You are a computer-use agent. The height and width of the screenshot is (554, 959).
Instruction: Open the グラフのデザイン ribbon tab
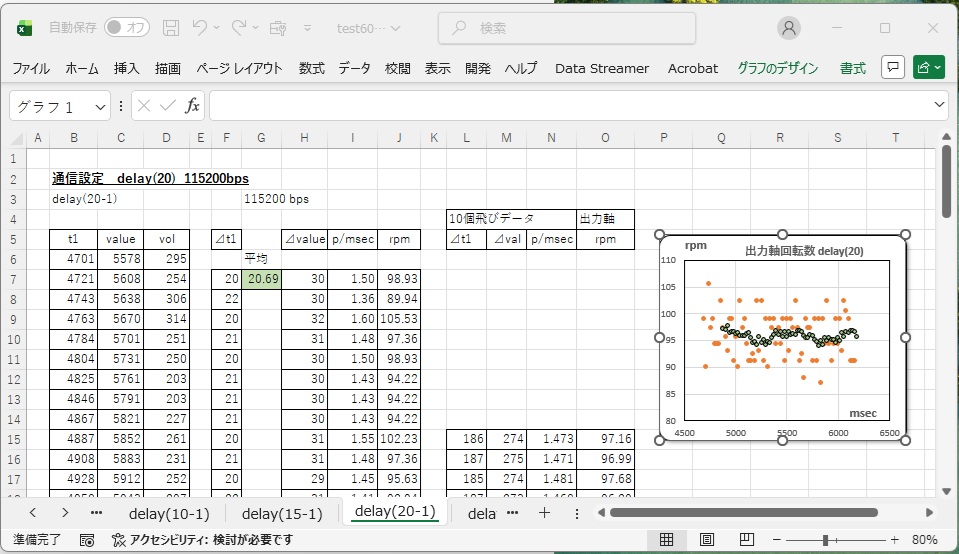(777, 68)
